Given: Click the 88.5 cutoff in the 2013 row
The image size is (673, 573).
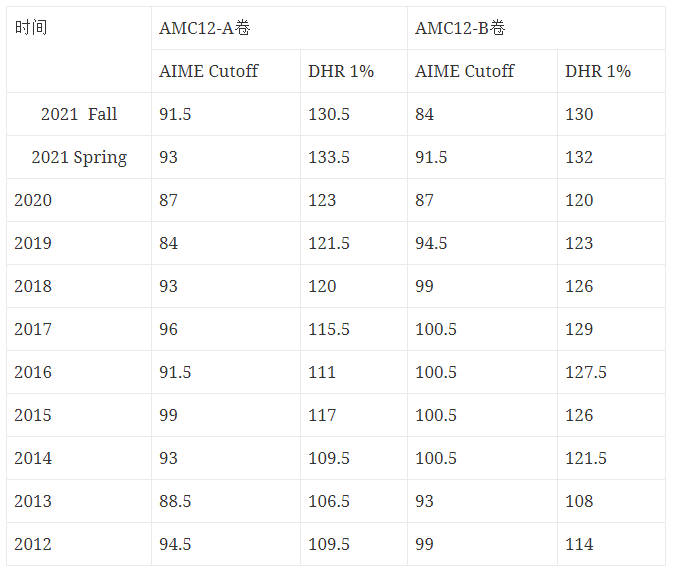Looking at the screenshot, I should click(x=226, y=501).
